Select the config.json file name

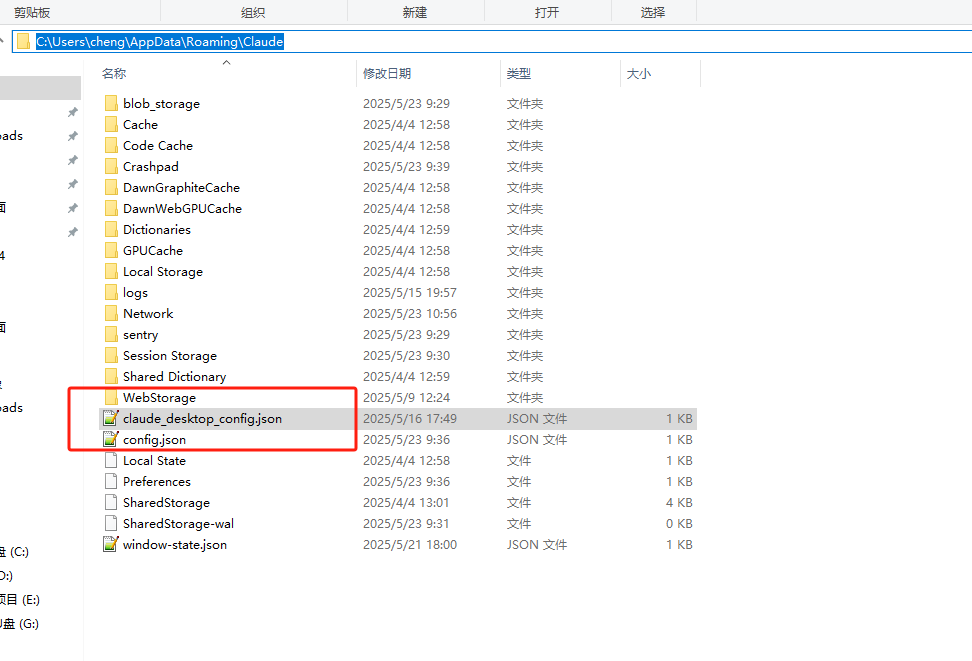coord(154,440)
